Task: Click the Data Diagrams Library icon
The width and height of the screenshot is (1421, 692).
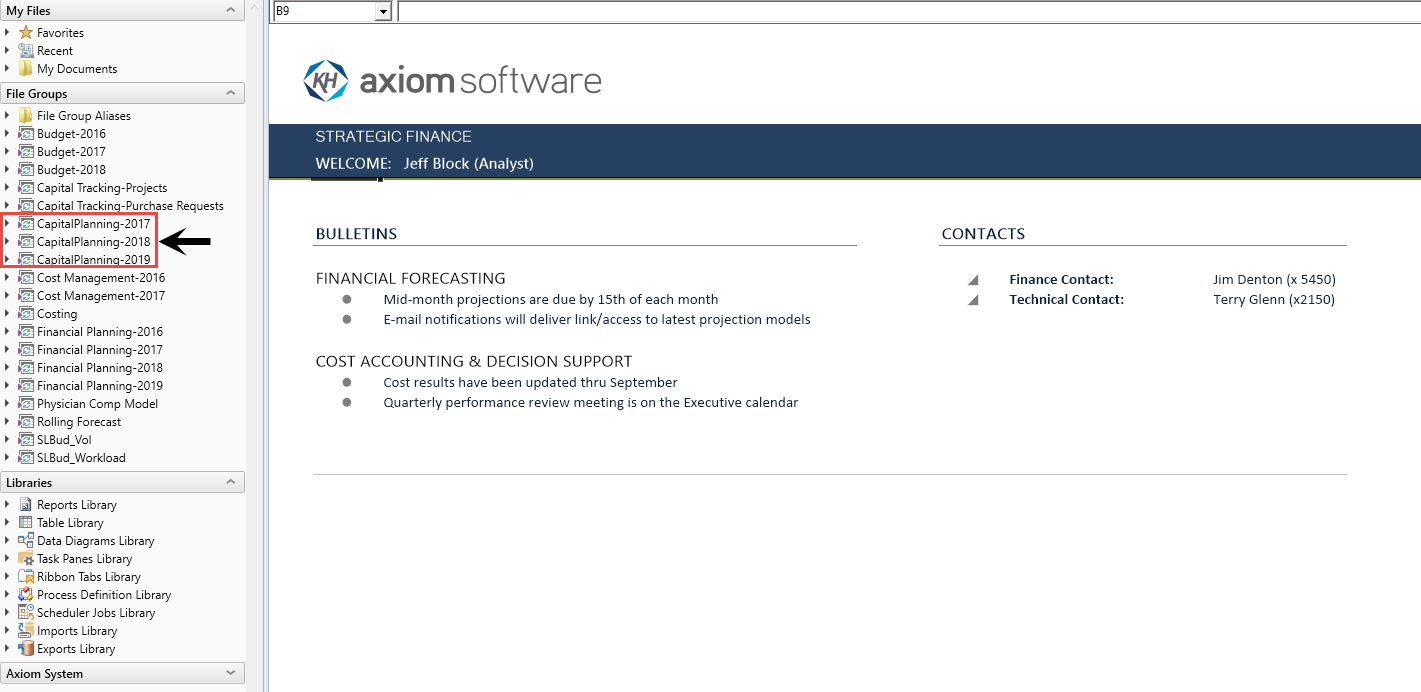Action: pos(26,541)
